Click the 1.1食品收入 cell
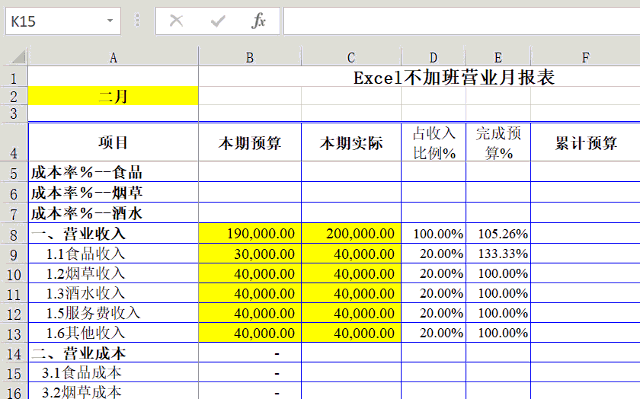The width and height of the screenshot is (640, 399). tap(113, 254)
